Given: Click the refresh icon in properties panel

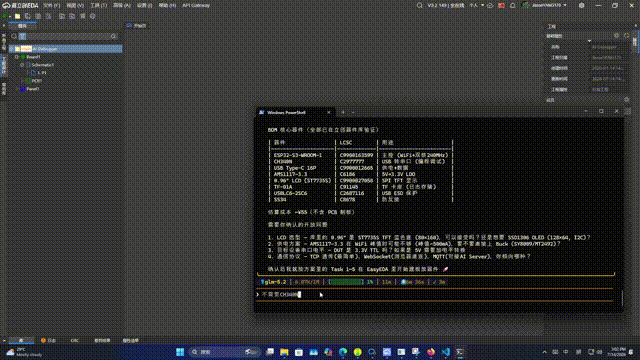Looking at the screenshot, I should click(x=627, y=36).
